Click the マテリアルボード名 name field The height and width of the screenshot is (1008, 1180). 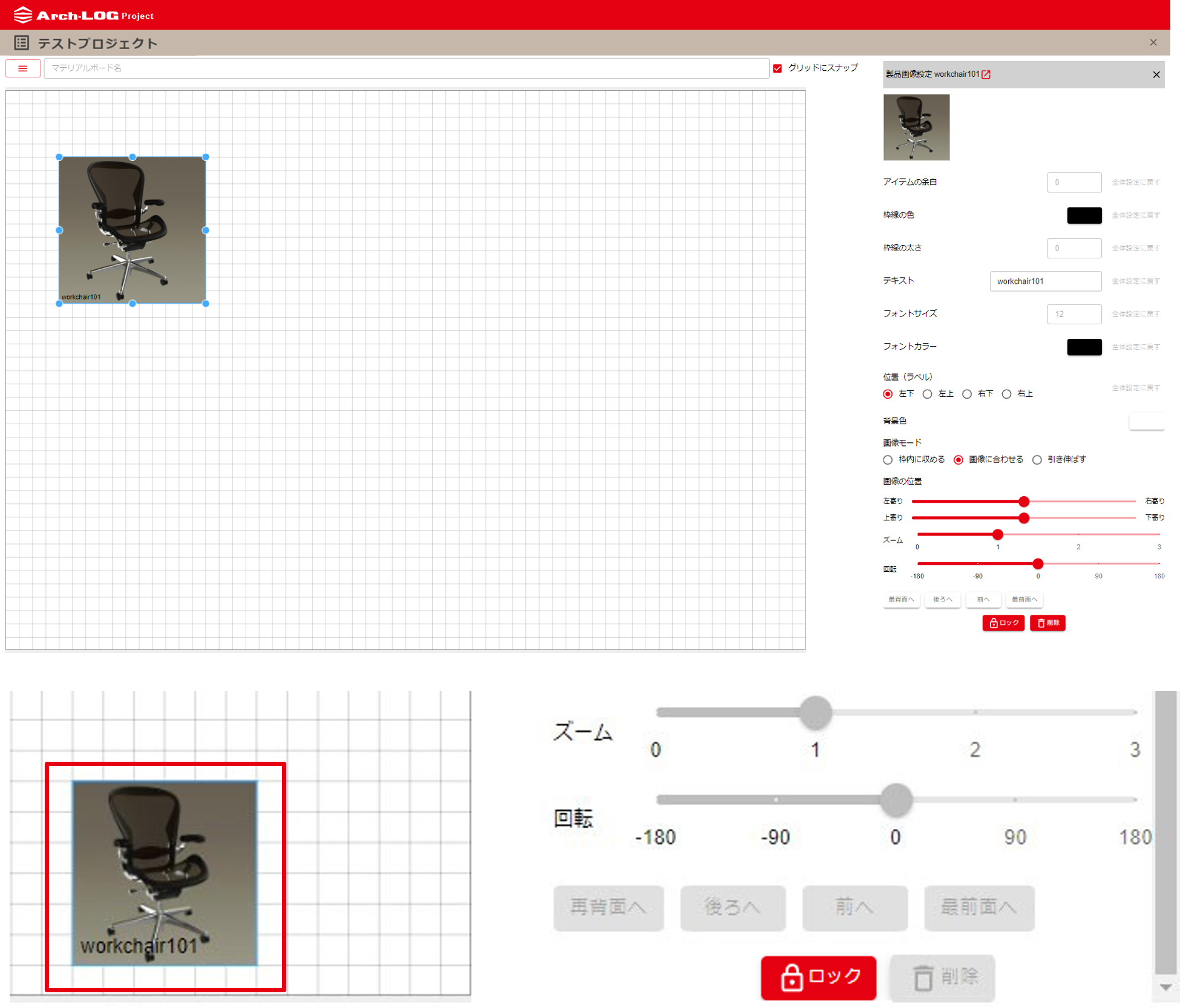406,68
